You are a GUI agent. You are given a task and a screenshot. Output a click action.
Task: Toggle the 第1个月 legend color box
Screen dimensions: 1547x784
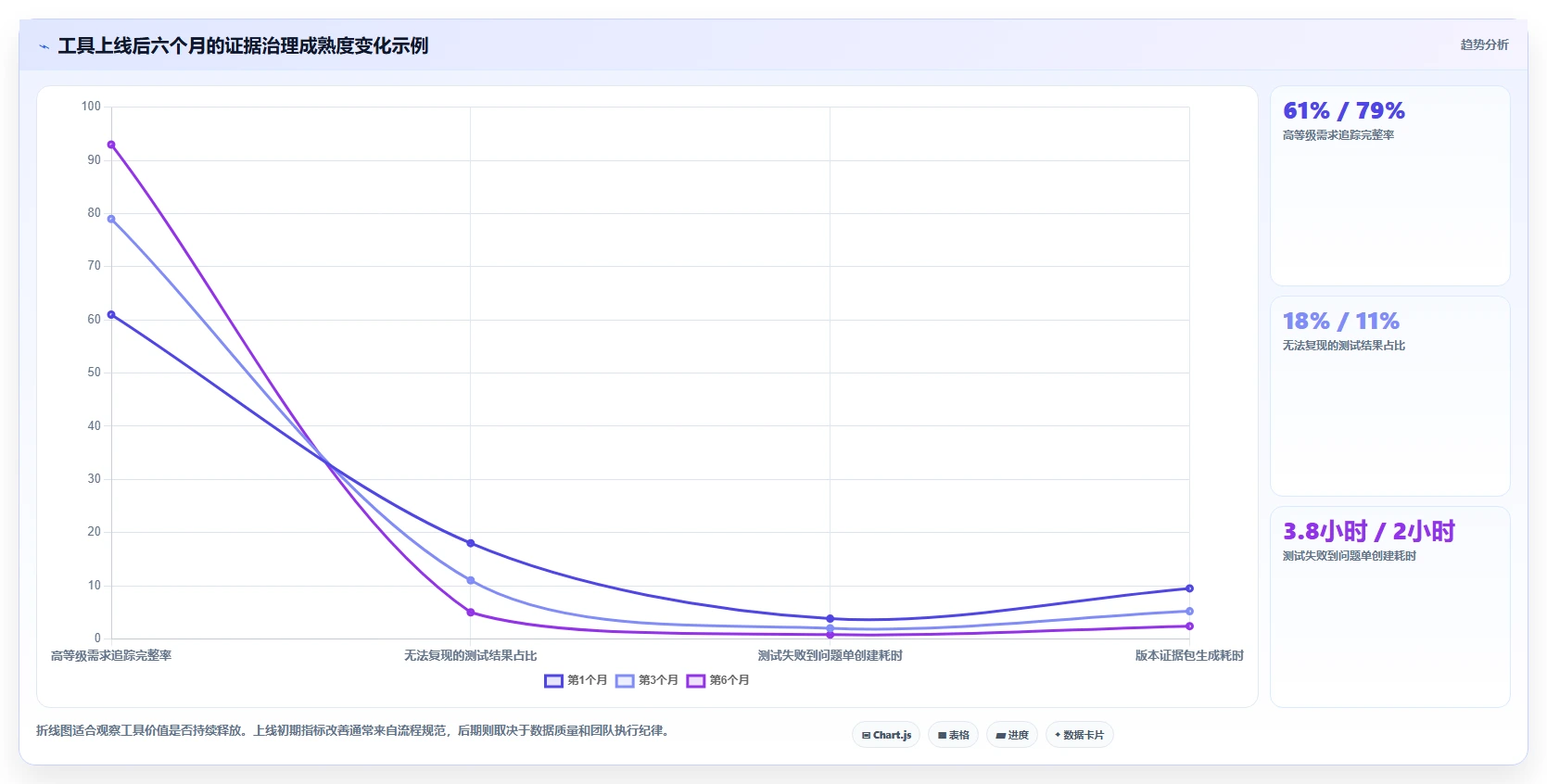click(553, 680)
